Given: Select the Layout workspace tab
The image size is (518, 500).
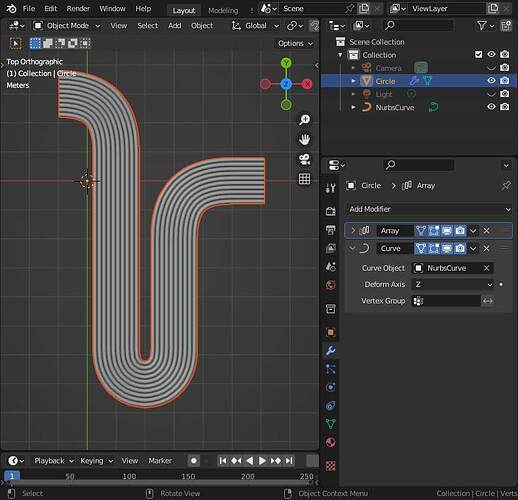Looking at the screenshot, I should (x=184, y=11).
